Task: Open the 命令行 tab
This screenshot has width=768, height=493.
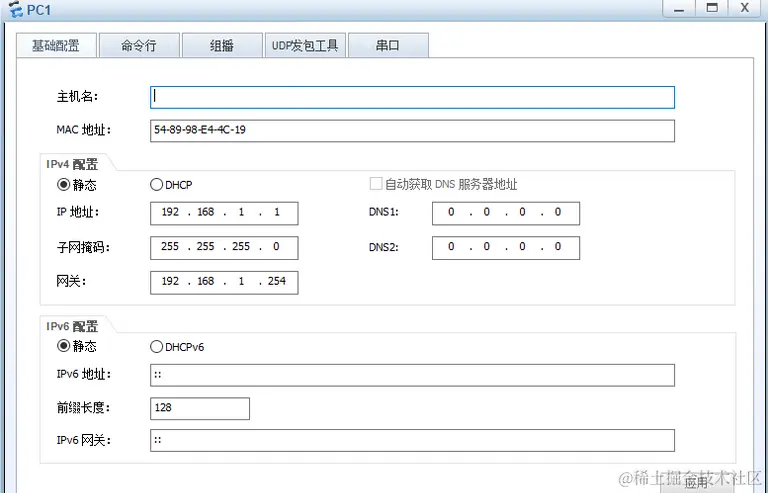Action: coord(139,46)
